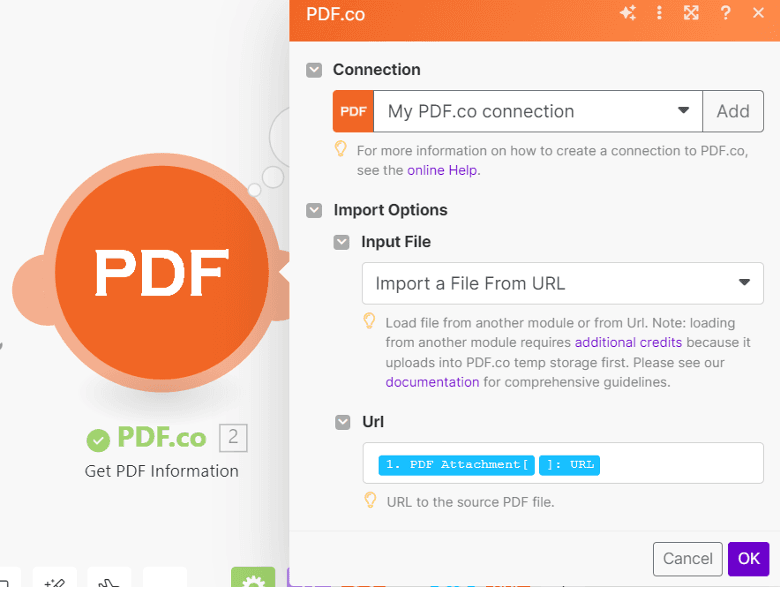
Task: Open the three-dot options menu
Action: point(659,13)
